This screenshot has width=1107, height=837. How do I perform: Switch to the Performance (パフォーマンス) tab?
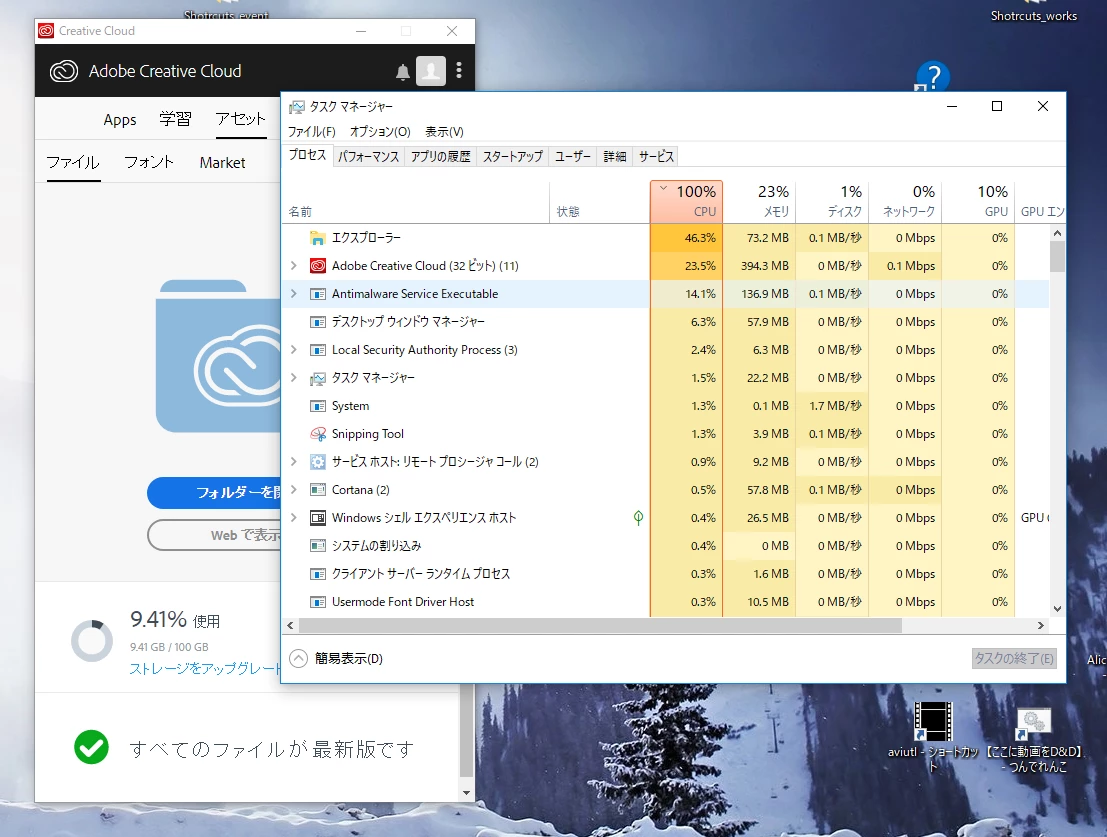pos(368,157)
